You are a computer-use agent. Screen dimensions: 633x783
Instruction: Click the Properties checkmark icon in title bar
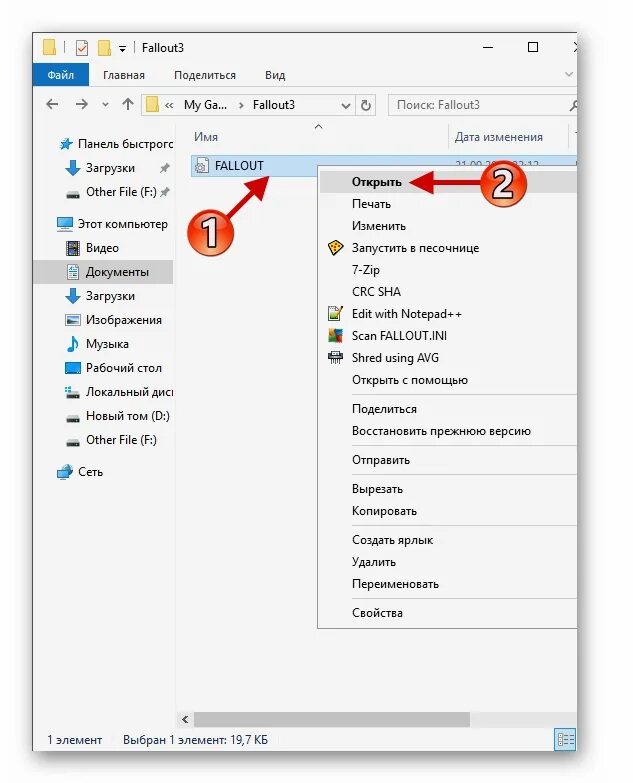click(81, 48)
